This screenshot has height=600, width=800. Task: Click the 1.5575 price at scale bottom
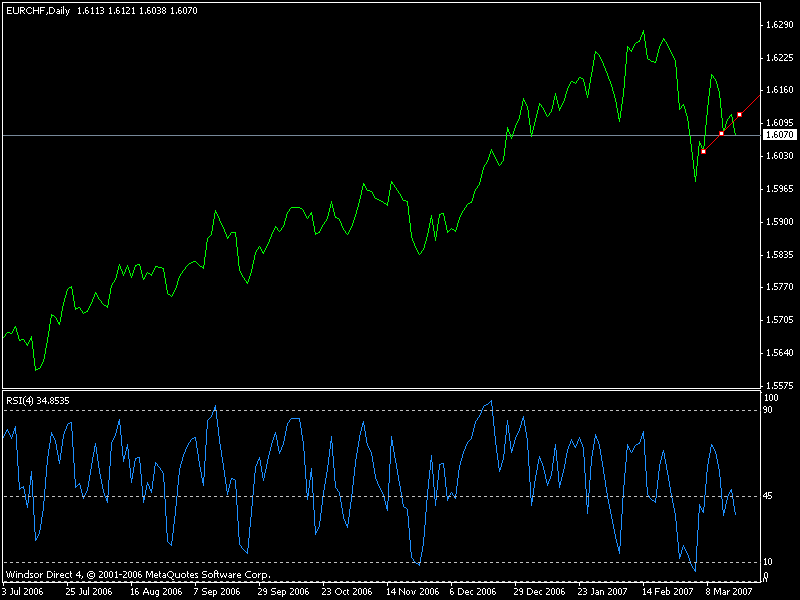click(x=778, y=385)
